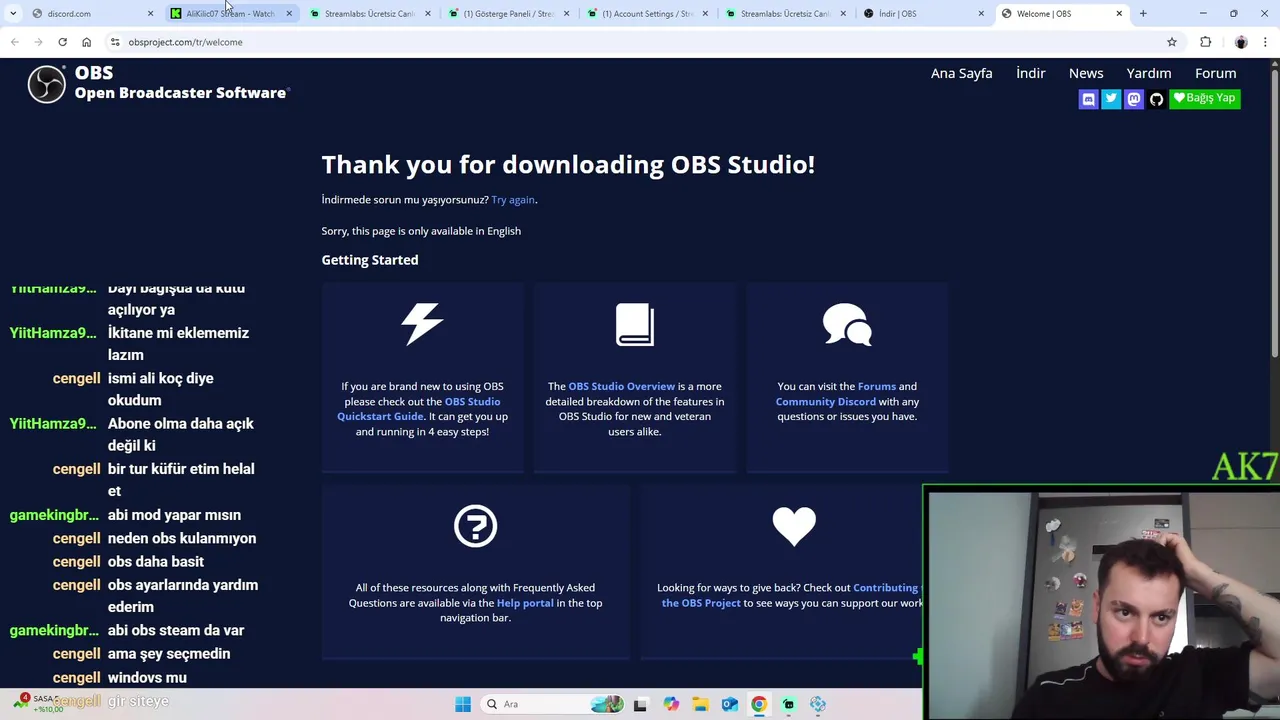Open Chrome three-dot menu
The height and width of the screenshot is (720, 1280).
(1265, 42)
